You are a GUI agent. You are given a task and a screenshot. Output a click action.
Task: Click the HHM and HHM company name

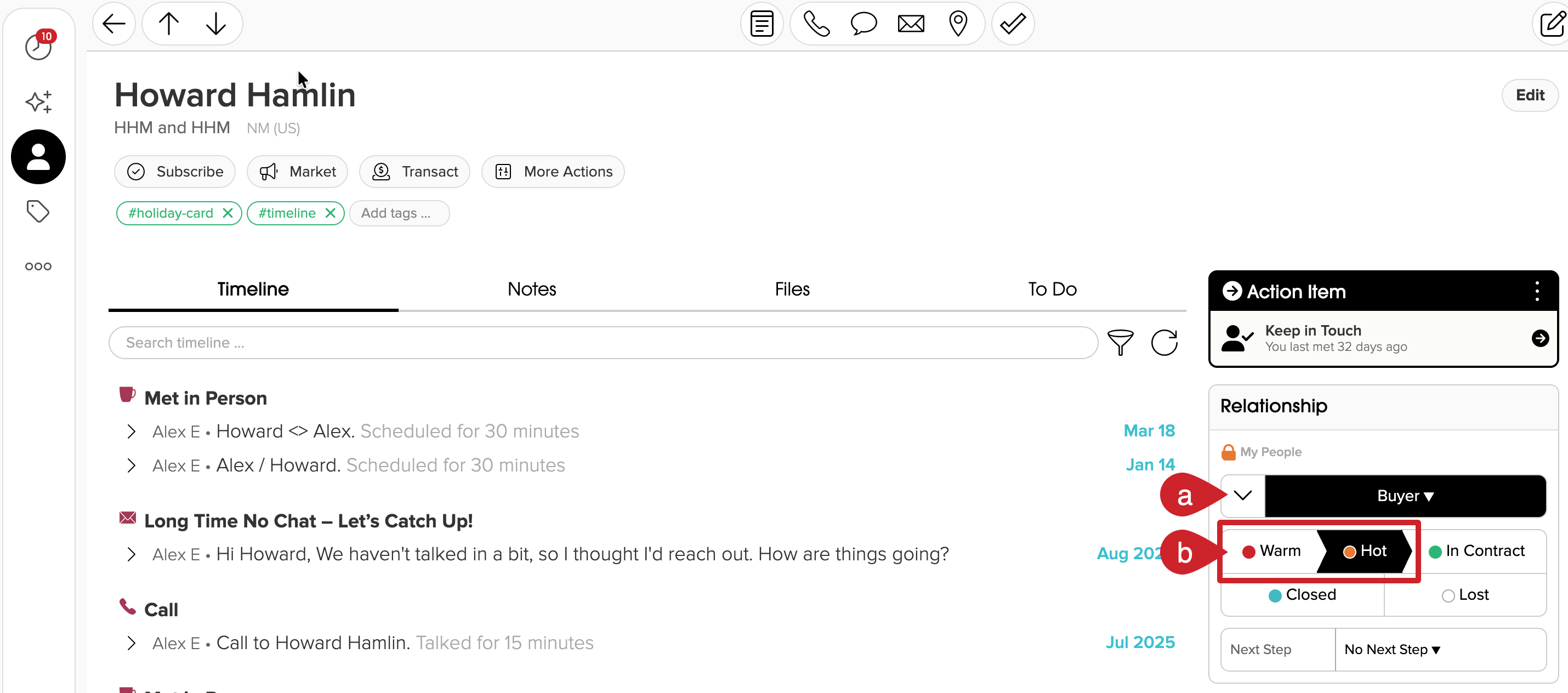coord(172,128)
